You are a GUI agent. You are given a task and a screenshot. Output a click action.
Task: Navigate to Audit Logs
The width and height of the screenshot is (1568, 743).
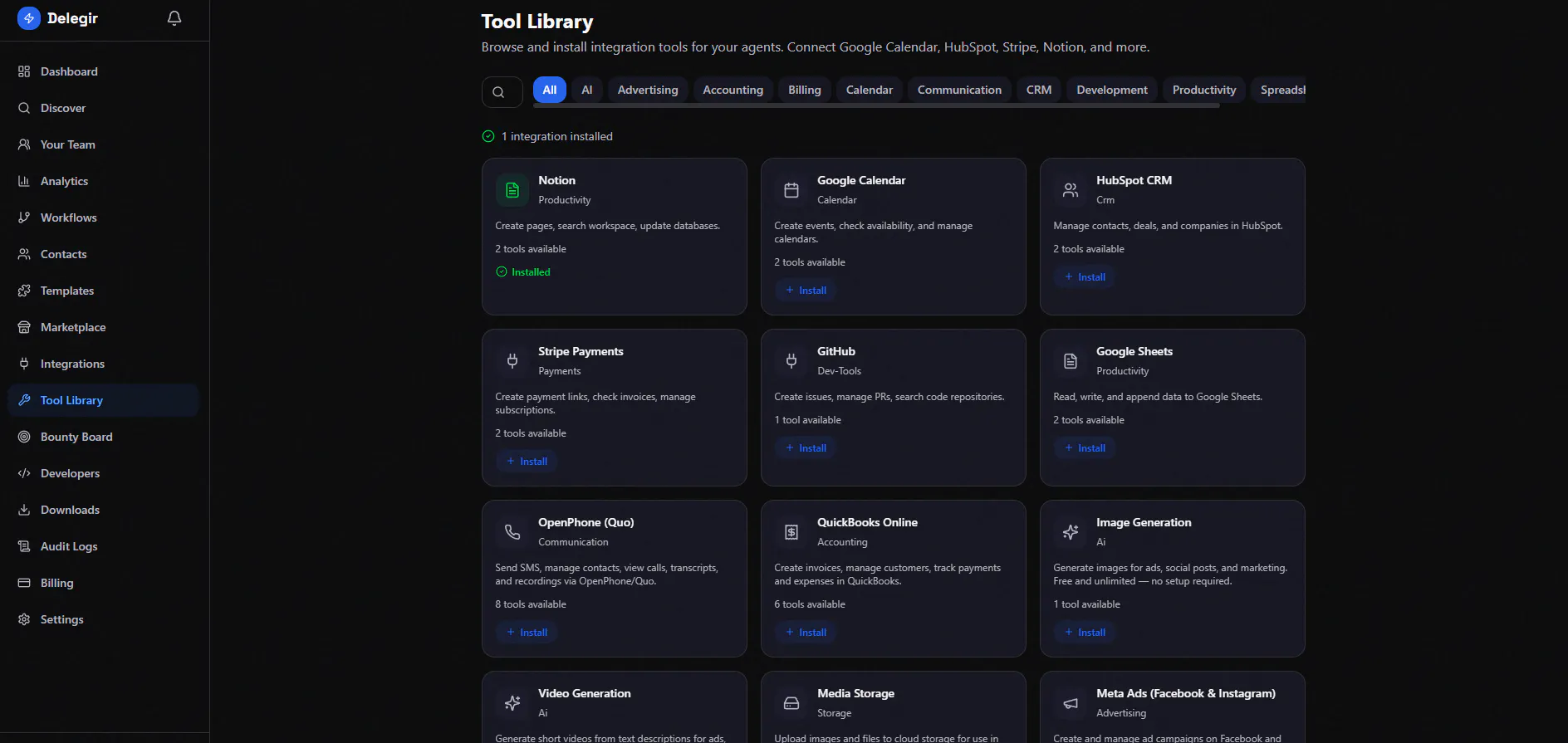[x=103, y=546]
